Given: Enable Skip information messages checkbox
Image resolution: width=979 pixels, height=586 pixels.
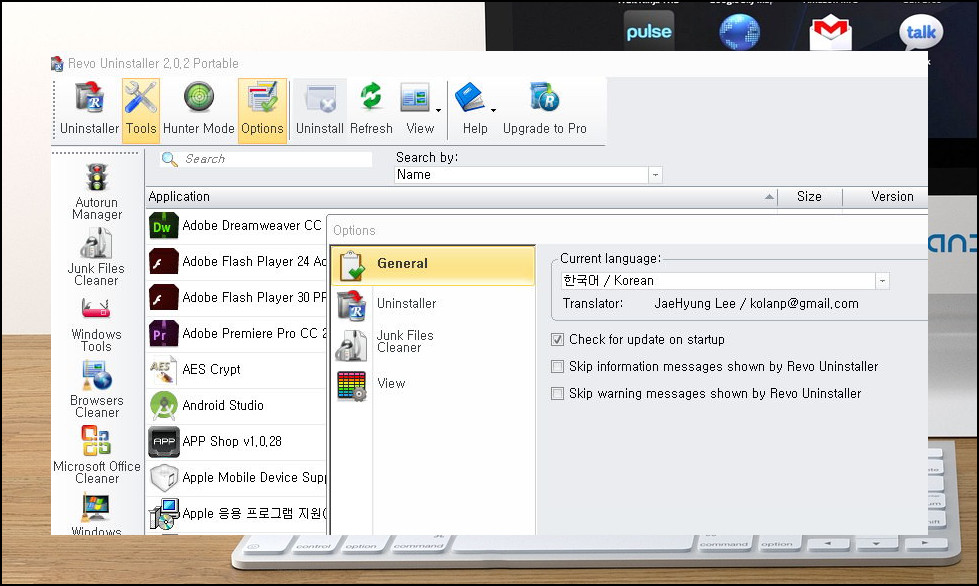Looking at the screenshot, I should [558, 366].
